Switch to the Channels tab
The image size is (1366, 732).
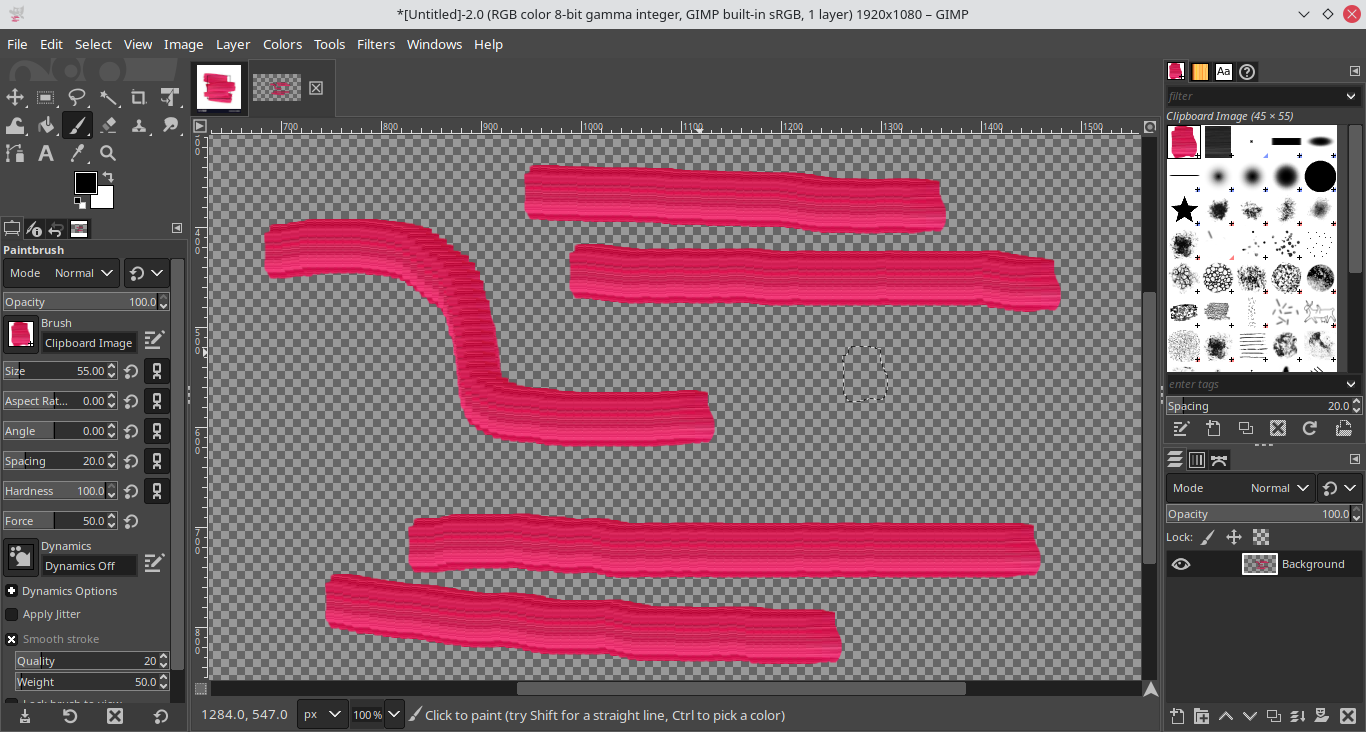click(1197, 460)
